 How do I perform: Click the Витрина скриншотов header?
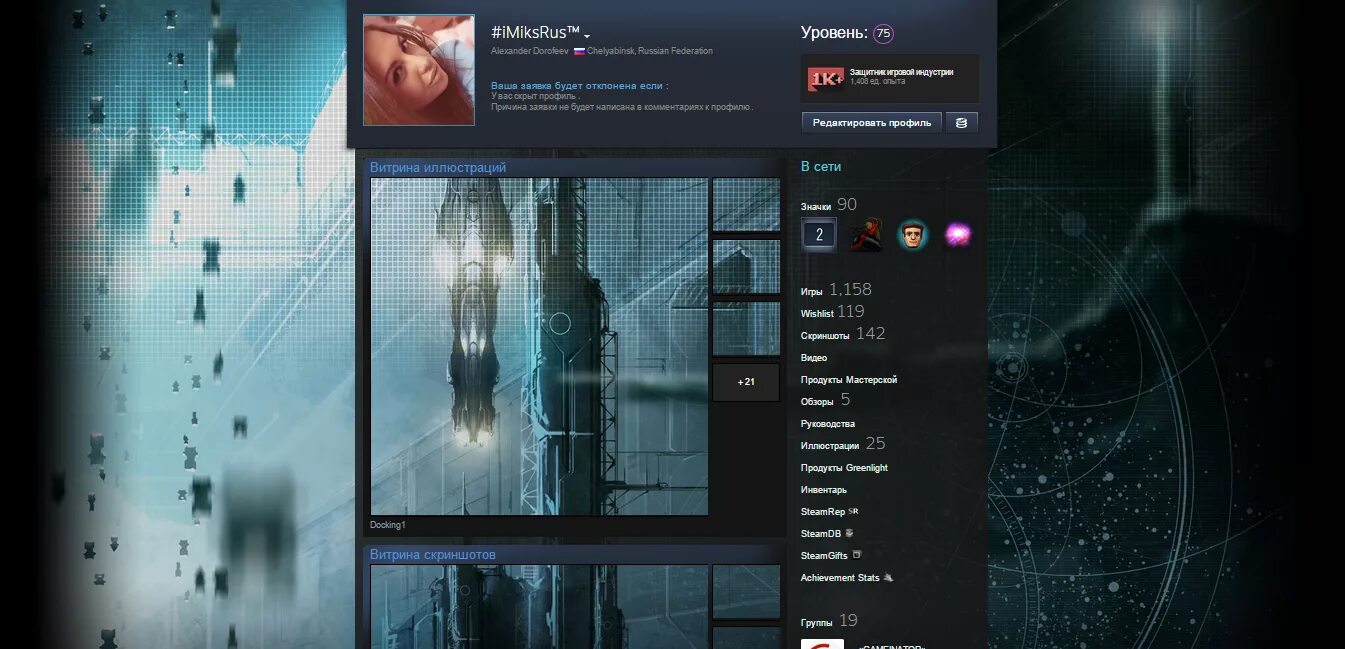pos(433,554)
